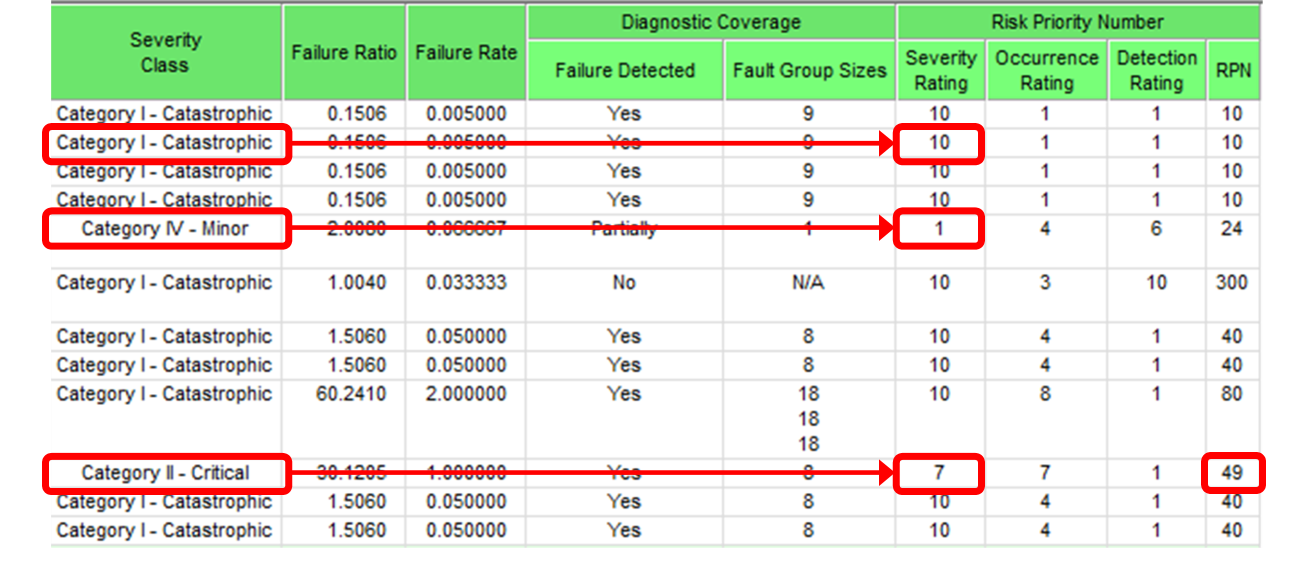Select the severity rating 7 cell
This screenshot has height=582, width=1300.
coord(939,473)
